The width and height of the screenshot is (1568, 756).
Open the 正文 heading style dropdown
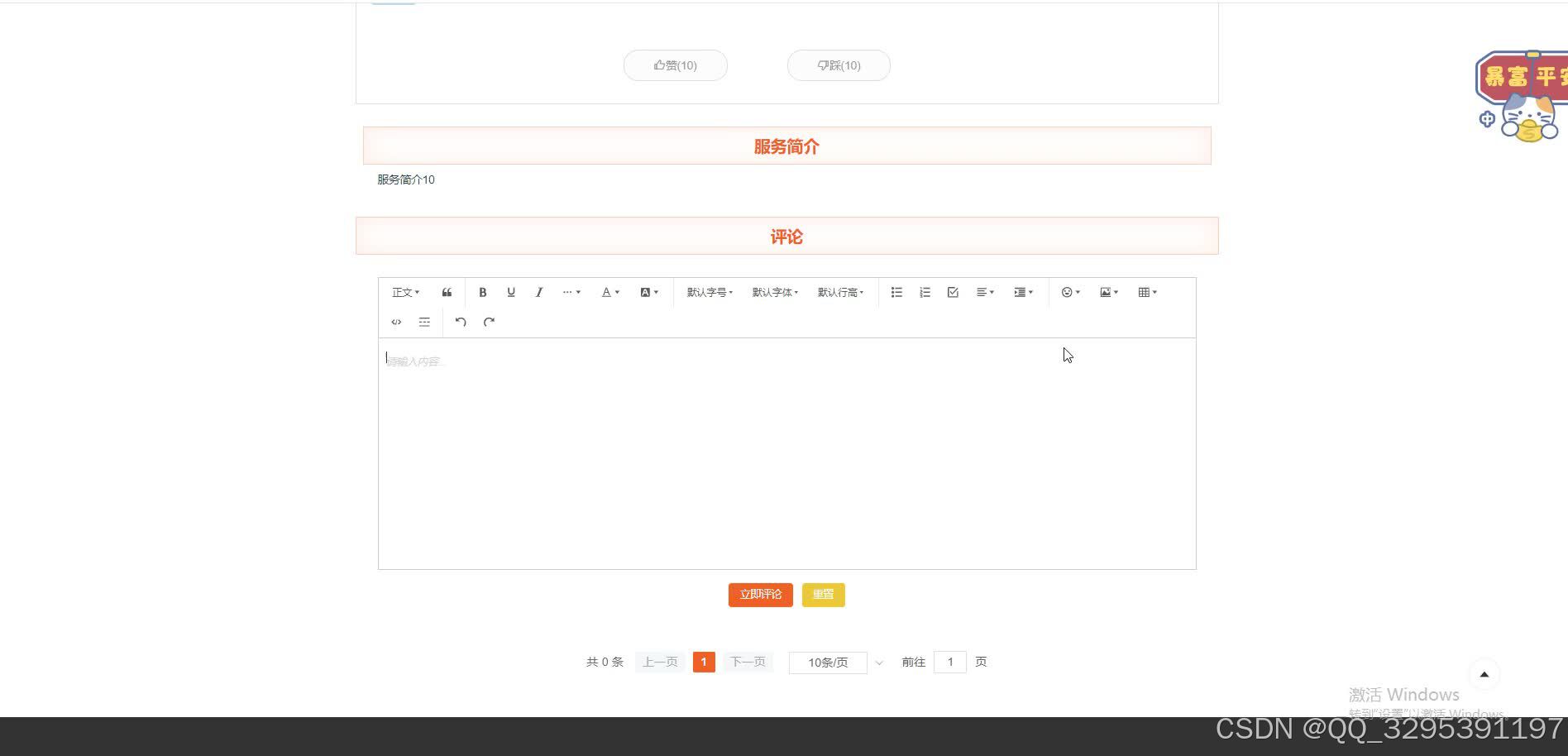click(x=405, y=292)
